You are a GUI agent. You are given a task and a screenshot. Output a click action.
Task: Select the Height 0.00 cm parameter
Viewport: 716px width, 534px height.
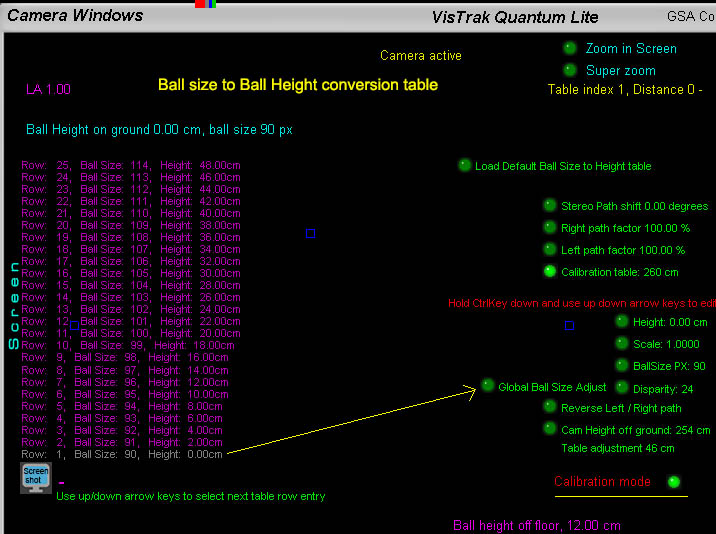(622, 322)
